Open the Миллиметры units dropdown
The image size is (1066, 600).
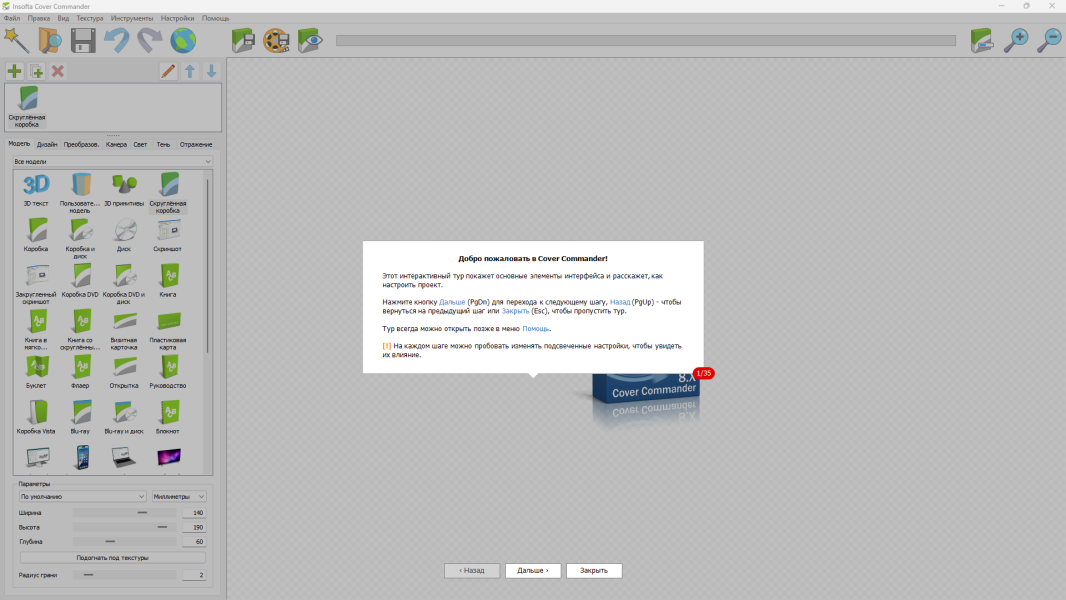(x=179, y=497)
